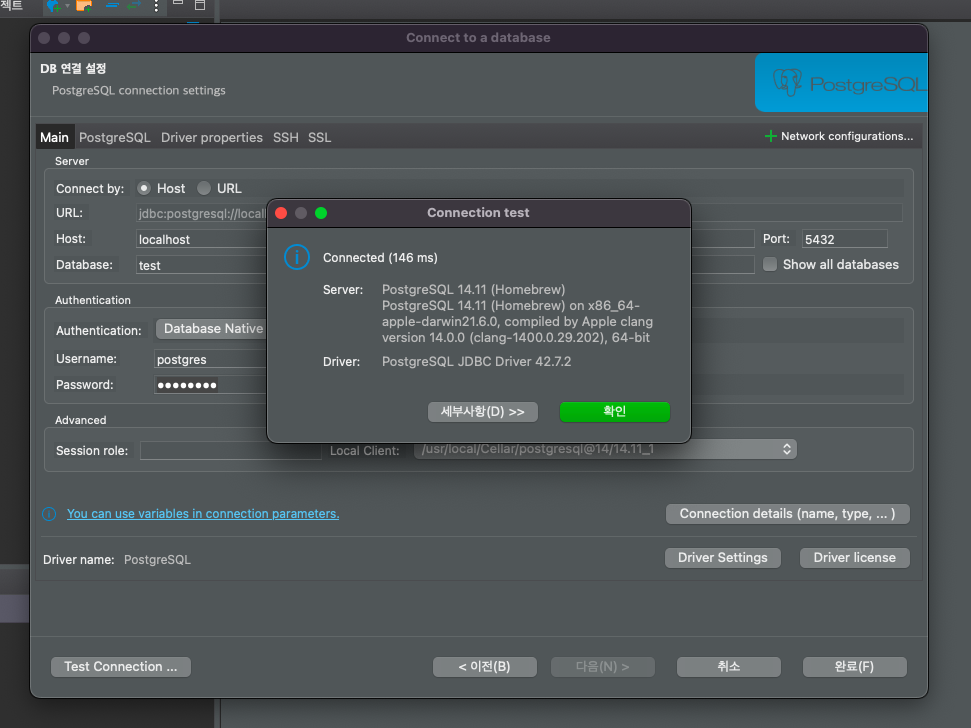Click the info icon in Connection test dialog
The height and width of the screenshot is (728, 971).
297,257
